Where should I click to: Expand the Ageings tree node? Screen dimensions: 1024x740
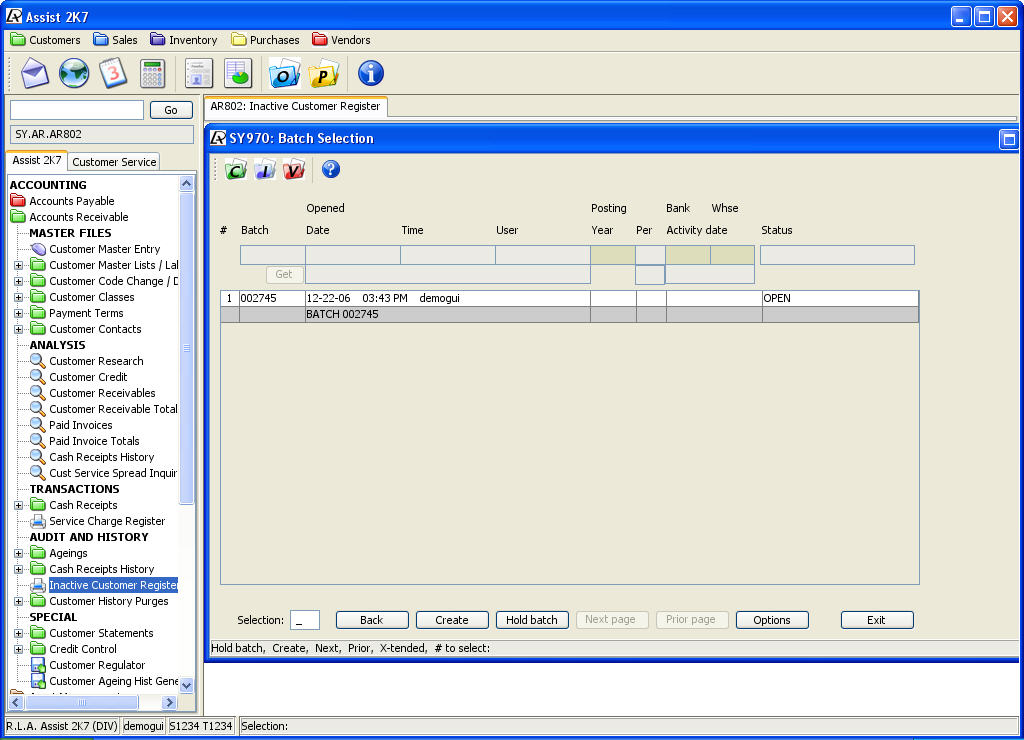click(19, 553)
